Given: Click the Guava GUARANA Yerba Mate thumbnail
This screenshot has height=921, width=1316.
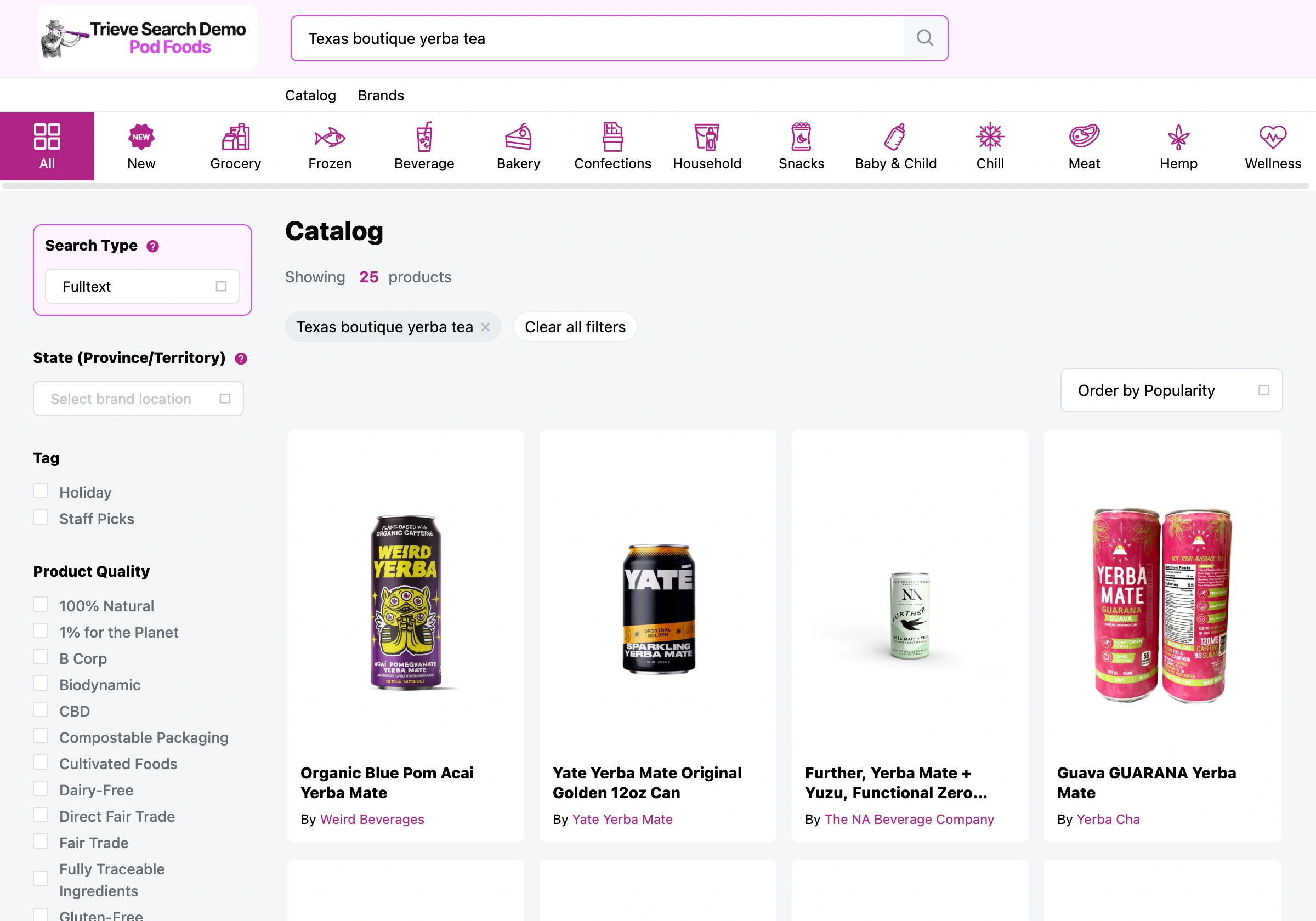Looking at the screenshot, I should (1161, 605).
